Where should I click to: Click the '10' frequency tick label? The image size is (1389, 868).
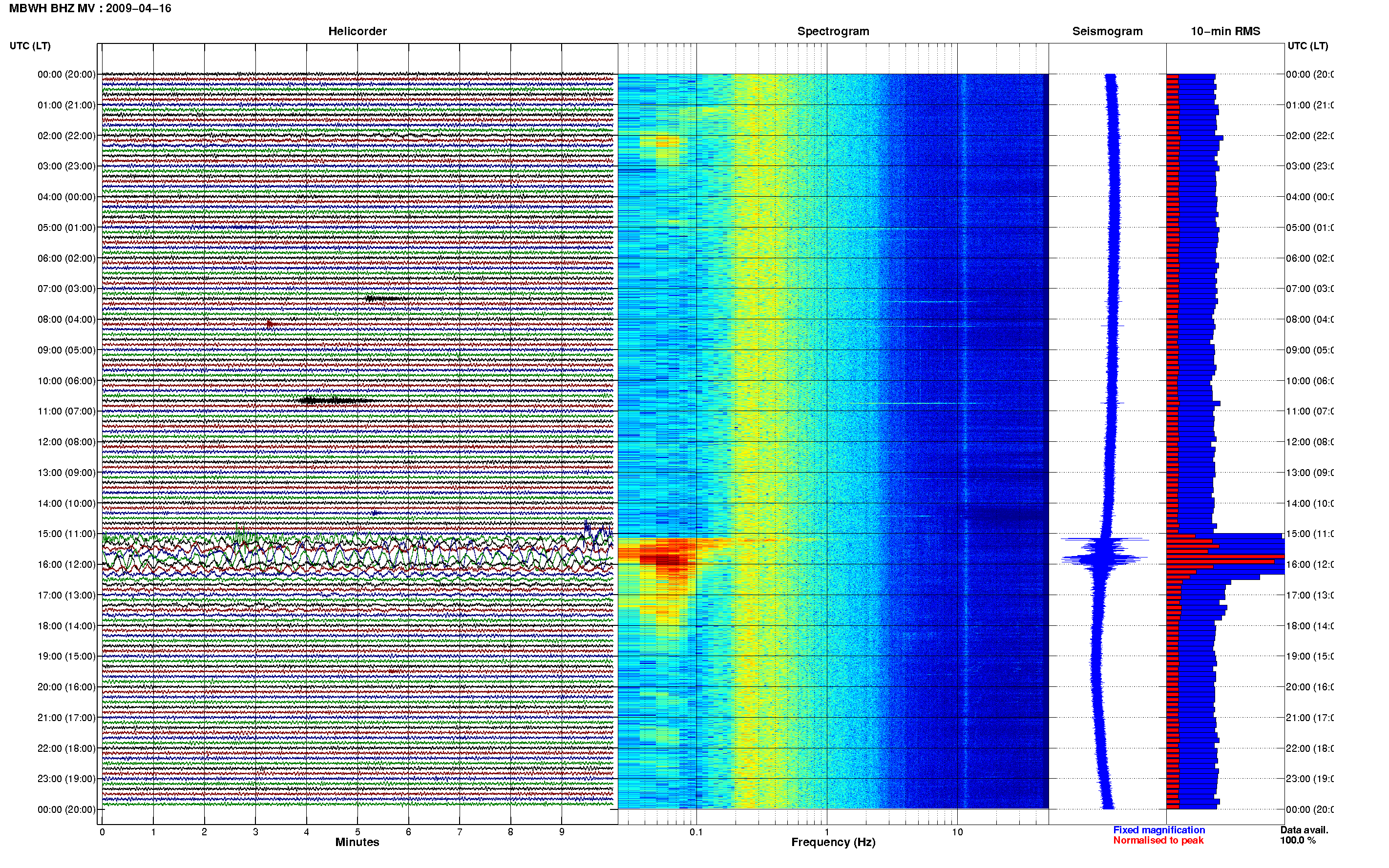[957, 832]
